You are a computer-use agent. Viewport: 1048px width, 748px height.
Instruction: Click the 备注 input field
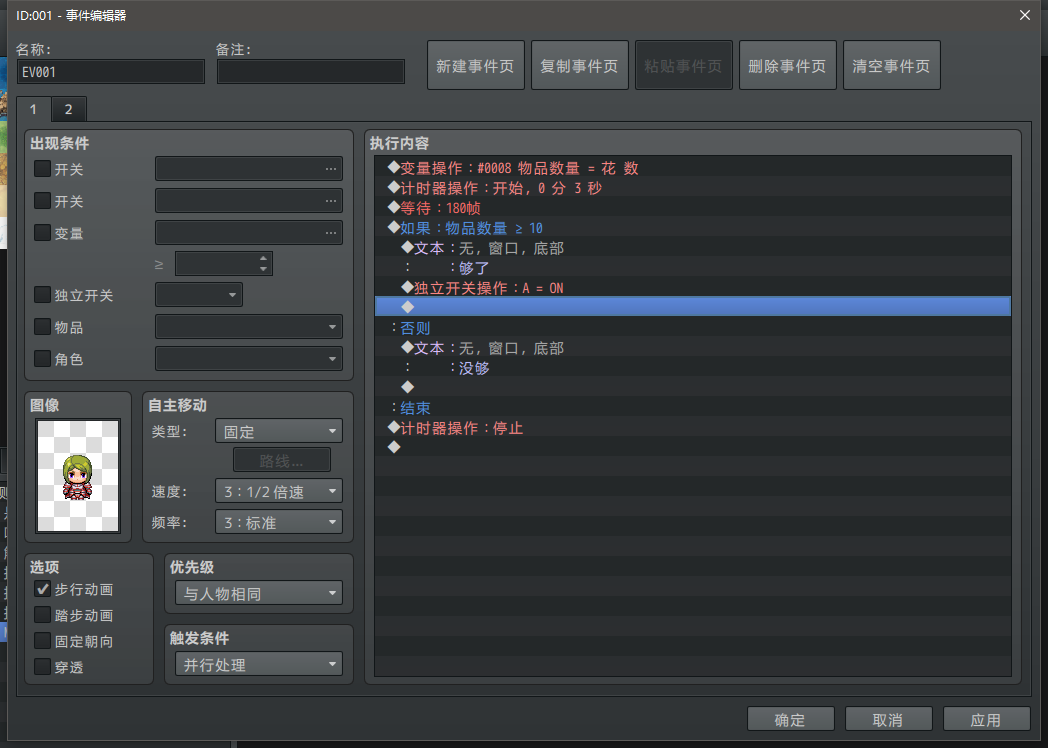tap(311, 72)
